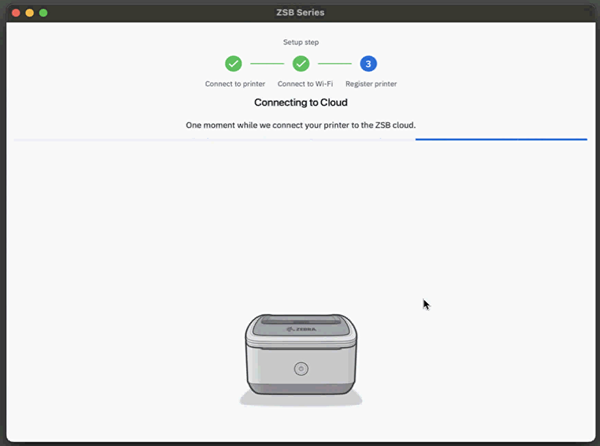Click the 'One moment while we connect' message
This screenshot has height=446, width=600.
point(301,125)
